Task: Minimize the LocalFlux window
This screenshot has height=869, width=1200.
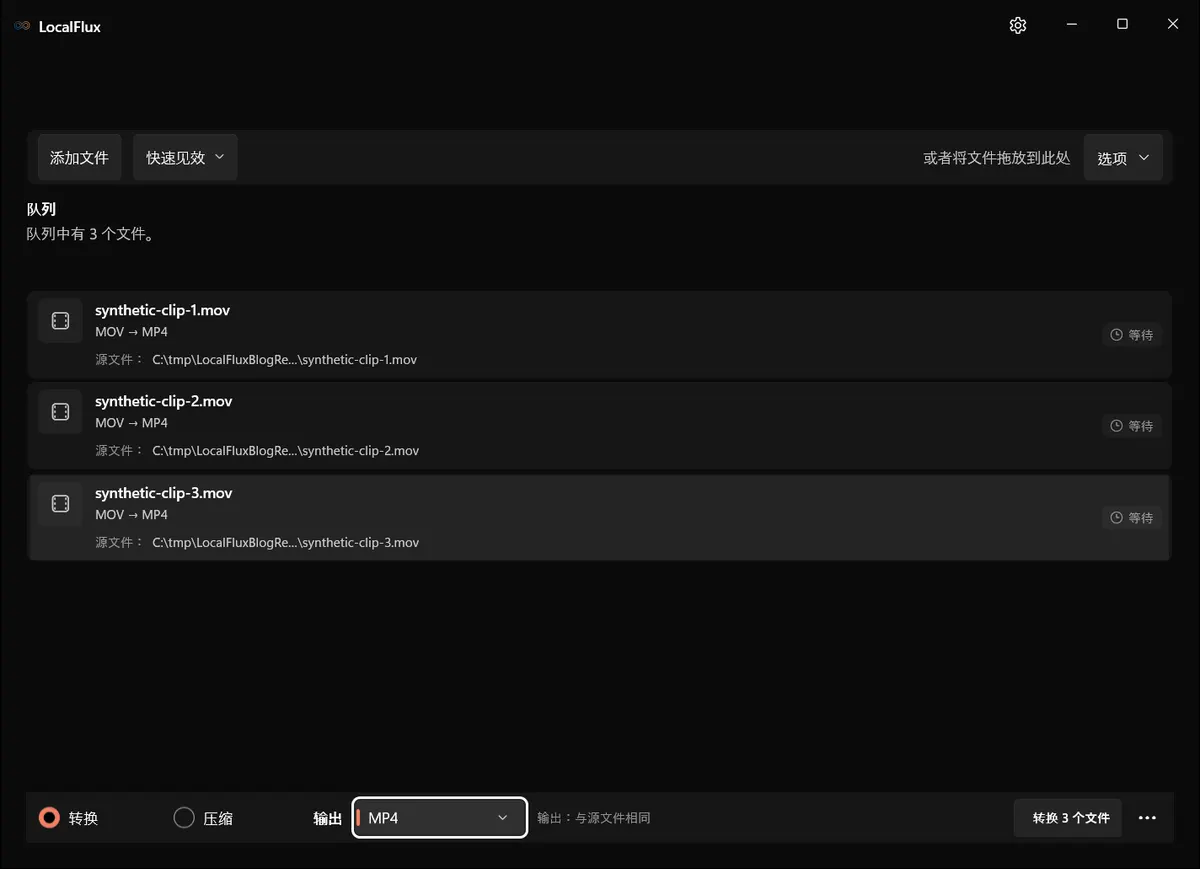Action: point(1071,24)
